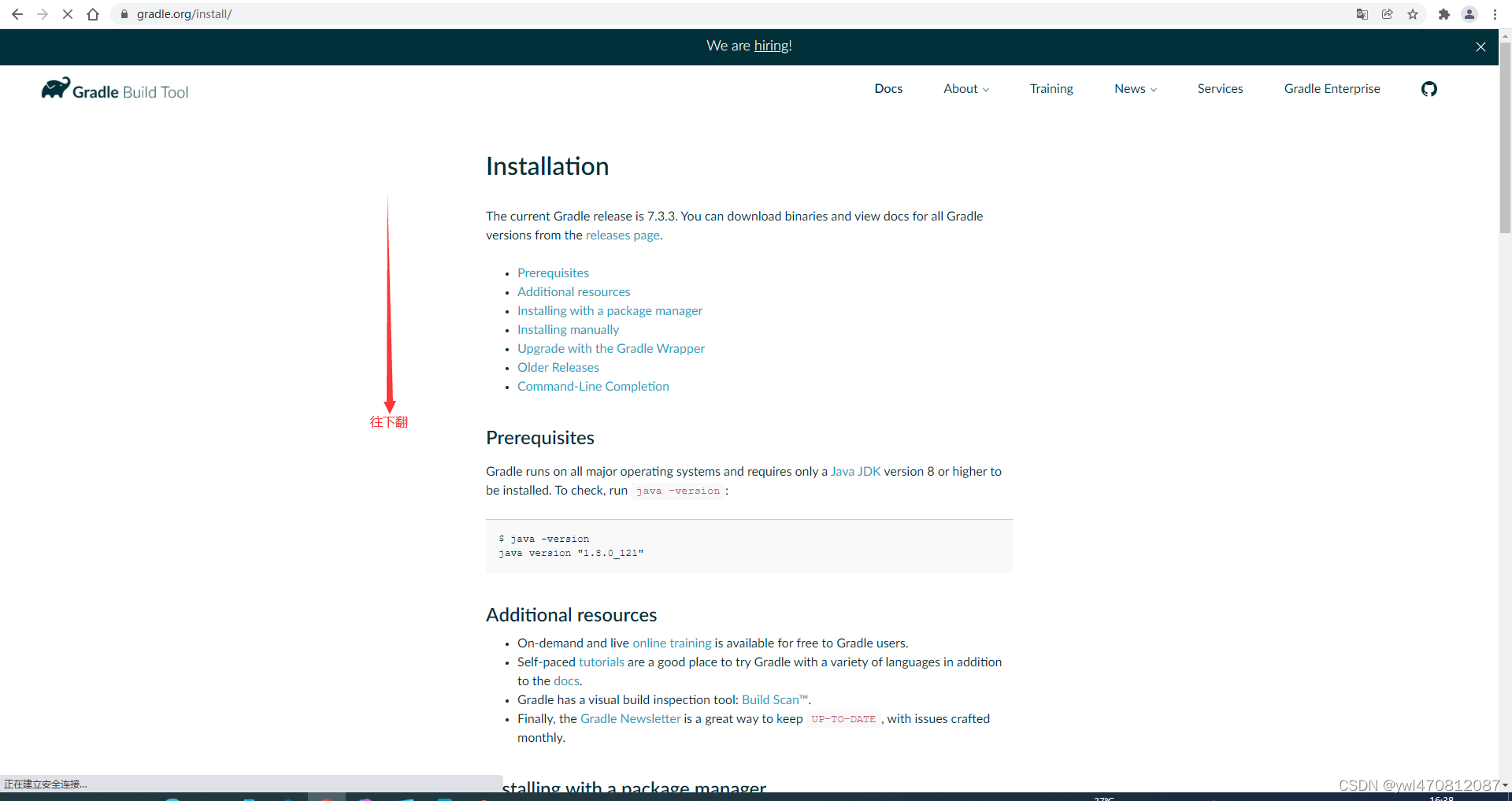Open the docs link in resources
The height and width of the screenshot is (801, 1512).
(x=566, y=681)
